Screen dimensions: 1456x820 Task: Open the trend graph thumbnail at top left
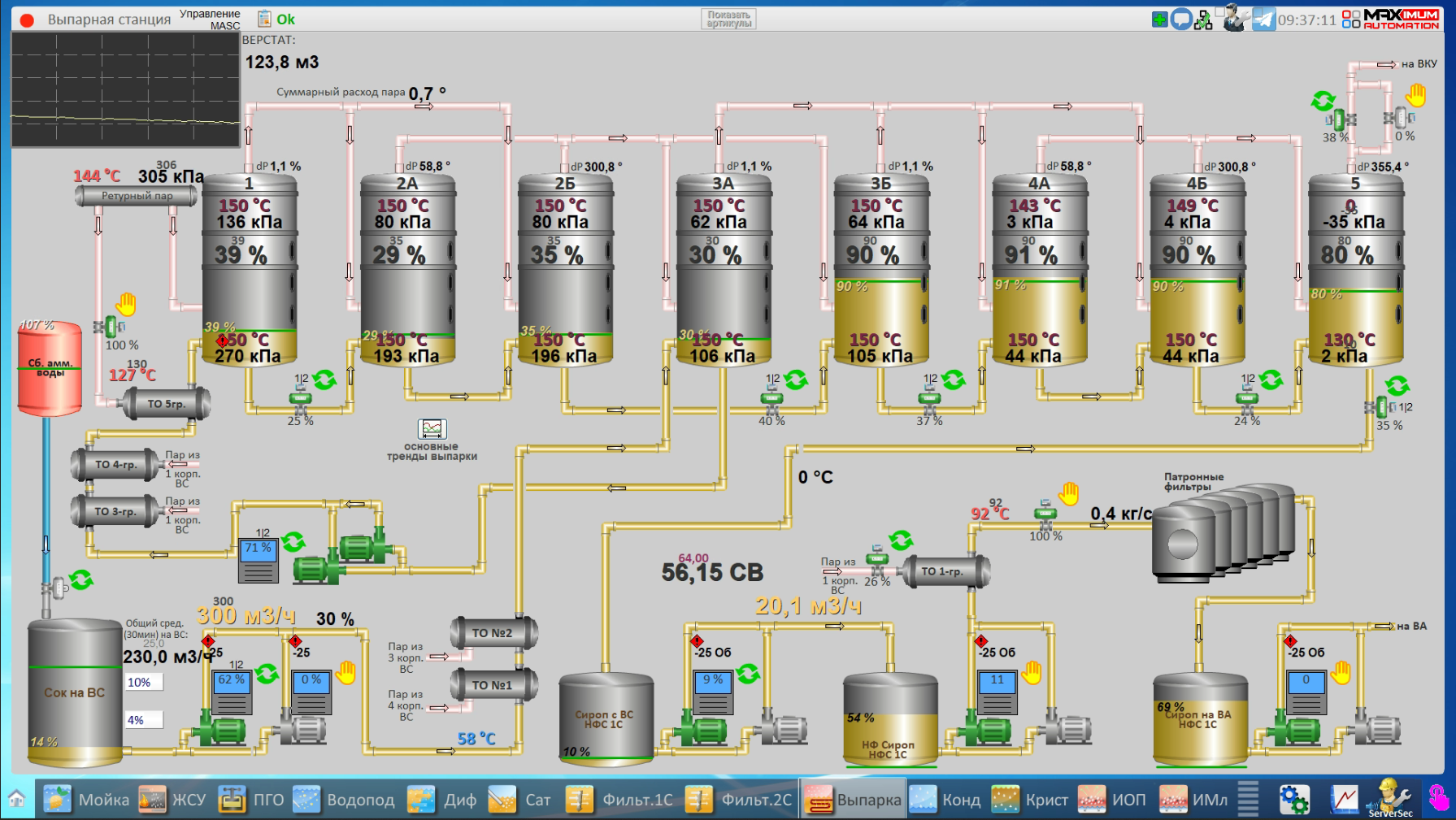tap(125, 90)
